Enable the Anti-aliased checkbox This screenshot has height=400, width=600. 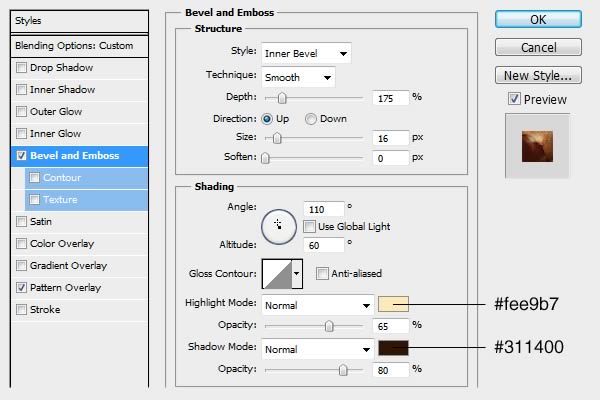(x=322, y=273)
